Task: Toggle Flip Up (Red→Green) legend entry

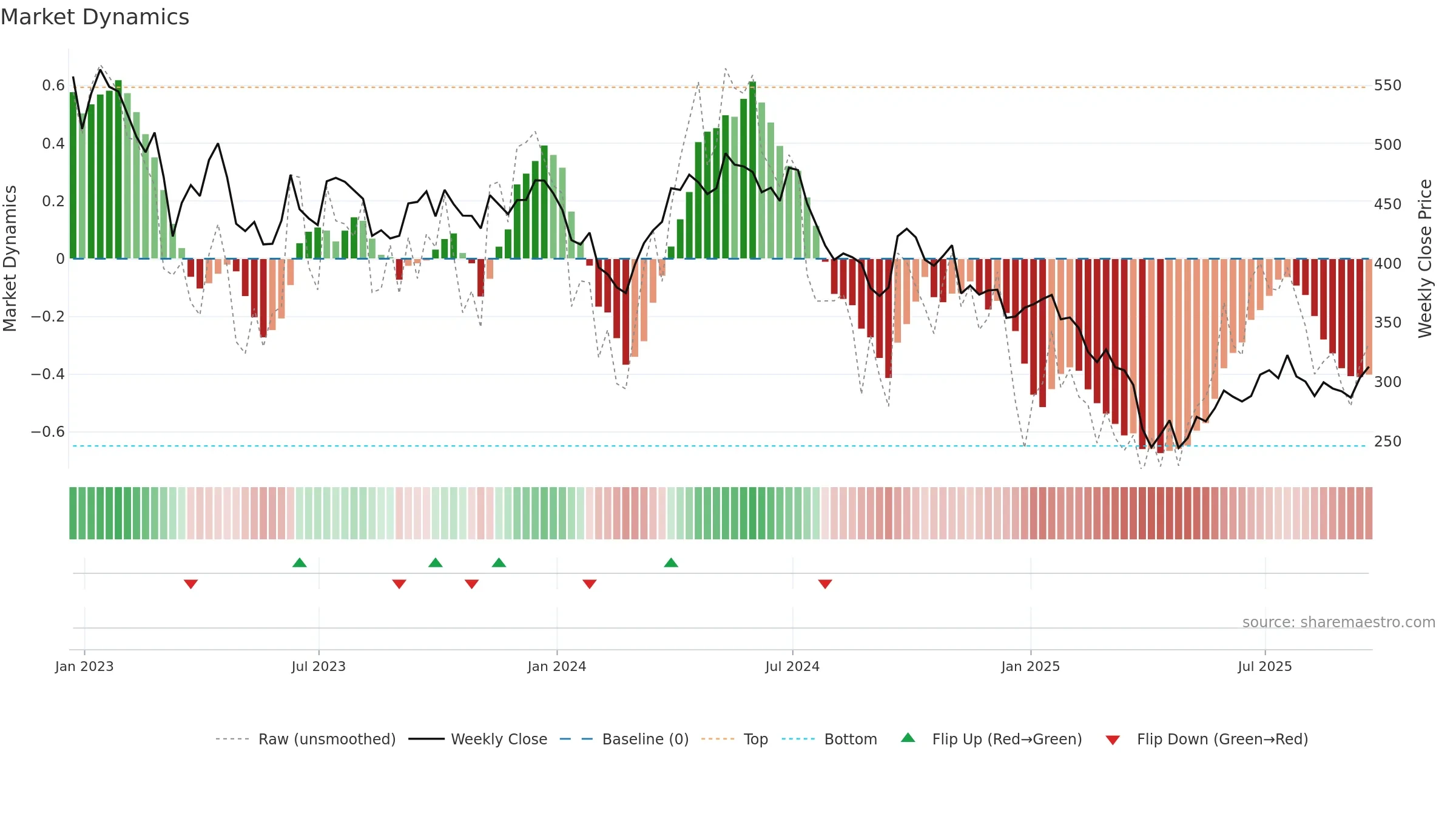Action: tap(991, 739)
